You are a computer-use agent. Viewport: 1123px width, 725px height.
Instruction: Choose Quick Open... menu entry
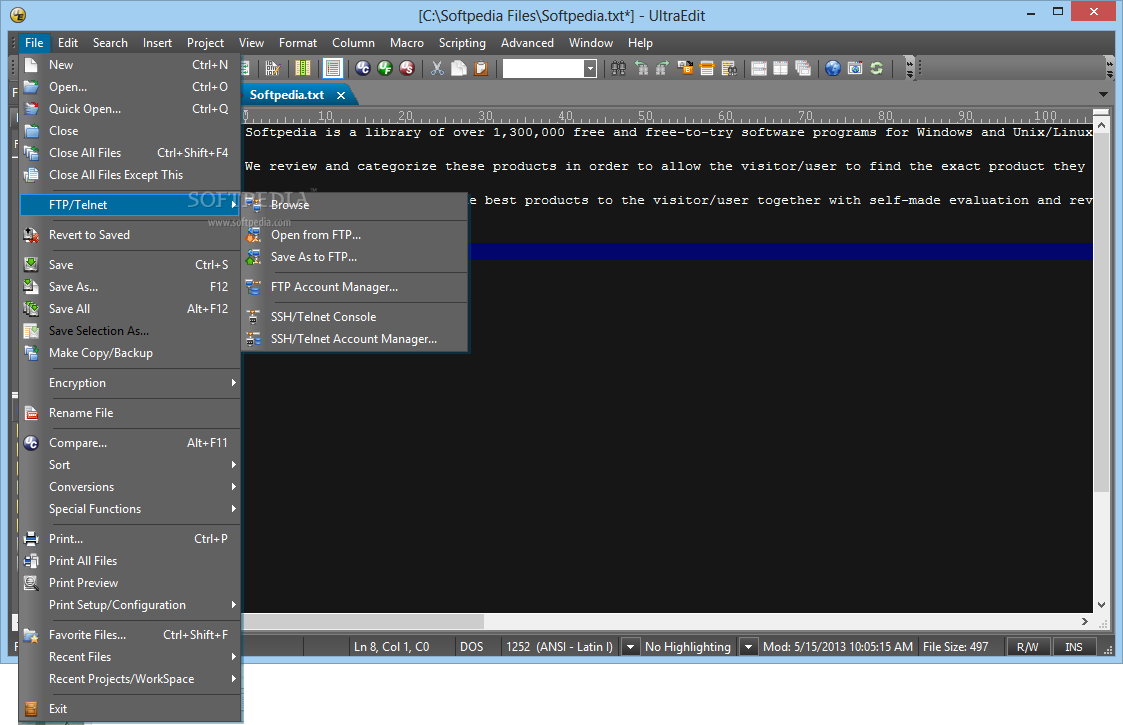pos(130,109)
